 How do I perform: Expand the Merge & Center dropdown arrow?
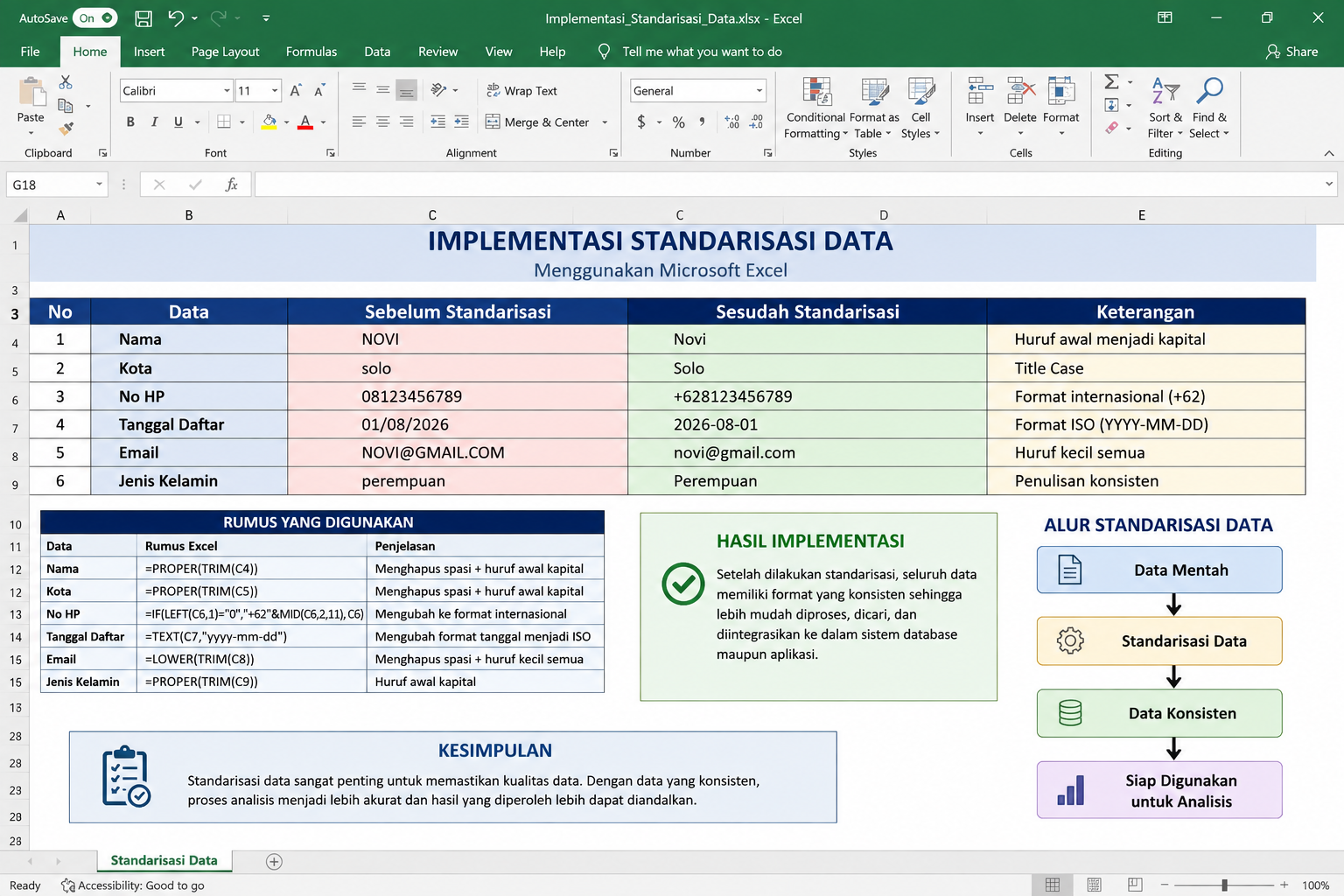click(605, 122)
